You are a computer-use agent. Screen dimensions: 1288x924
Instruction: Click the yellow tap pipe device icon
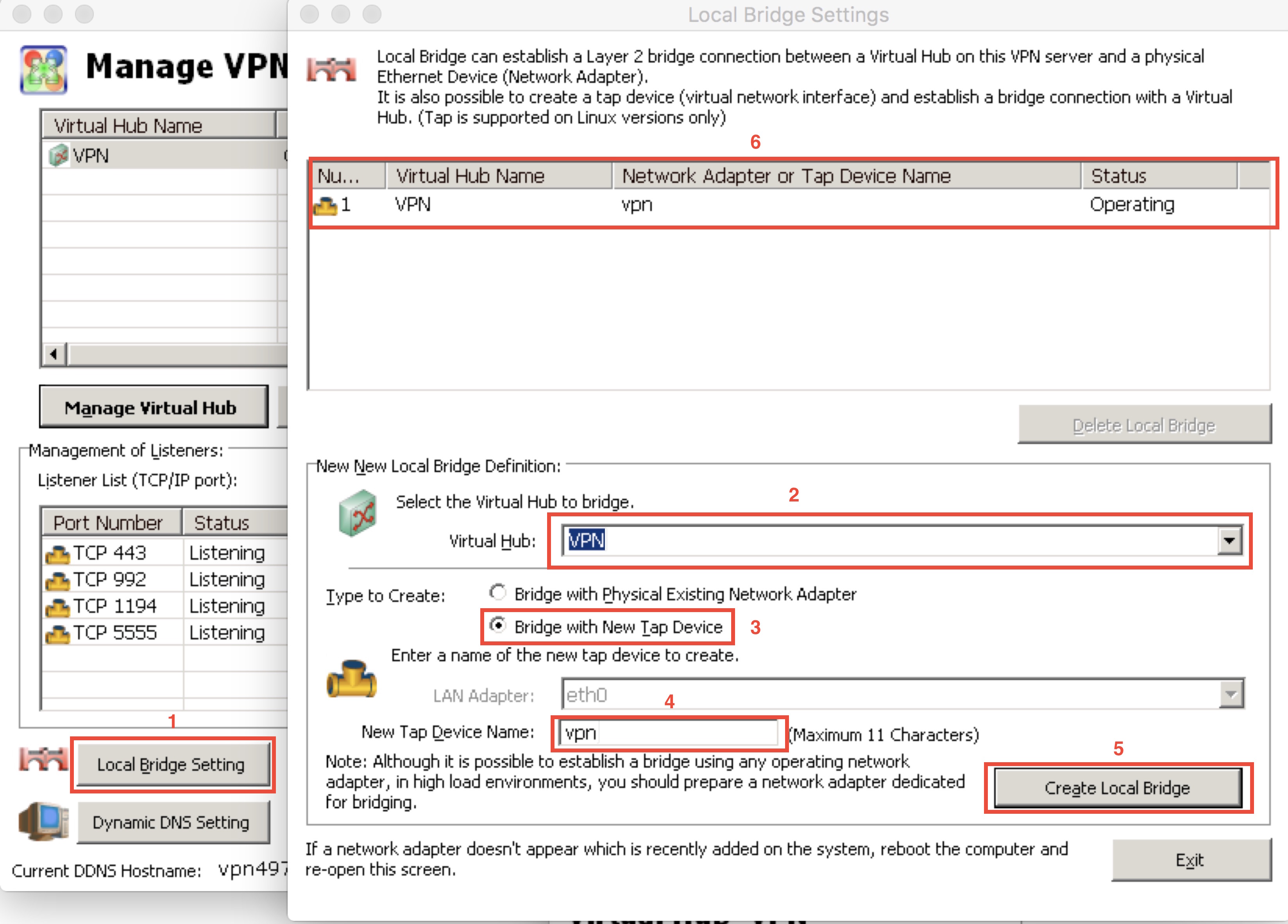(x=352, y=679)
